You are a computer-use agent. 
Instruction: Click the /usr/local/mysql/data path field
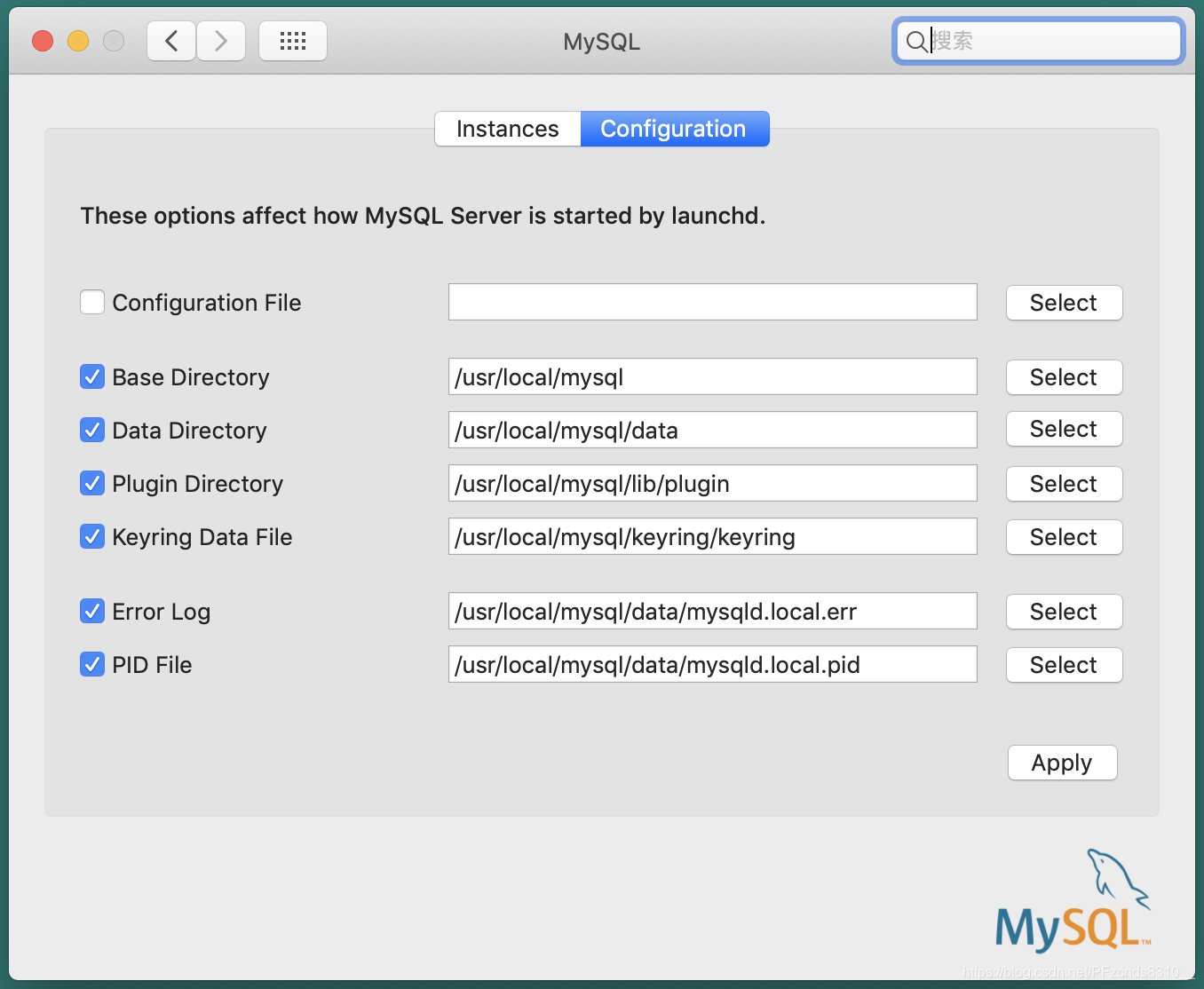pos(713,430)
